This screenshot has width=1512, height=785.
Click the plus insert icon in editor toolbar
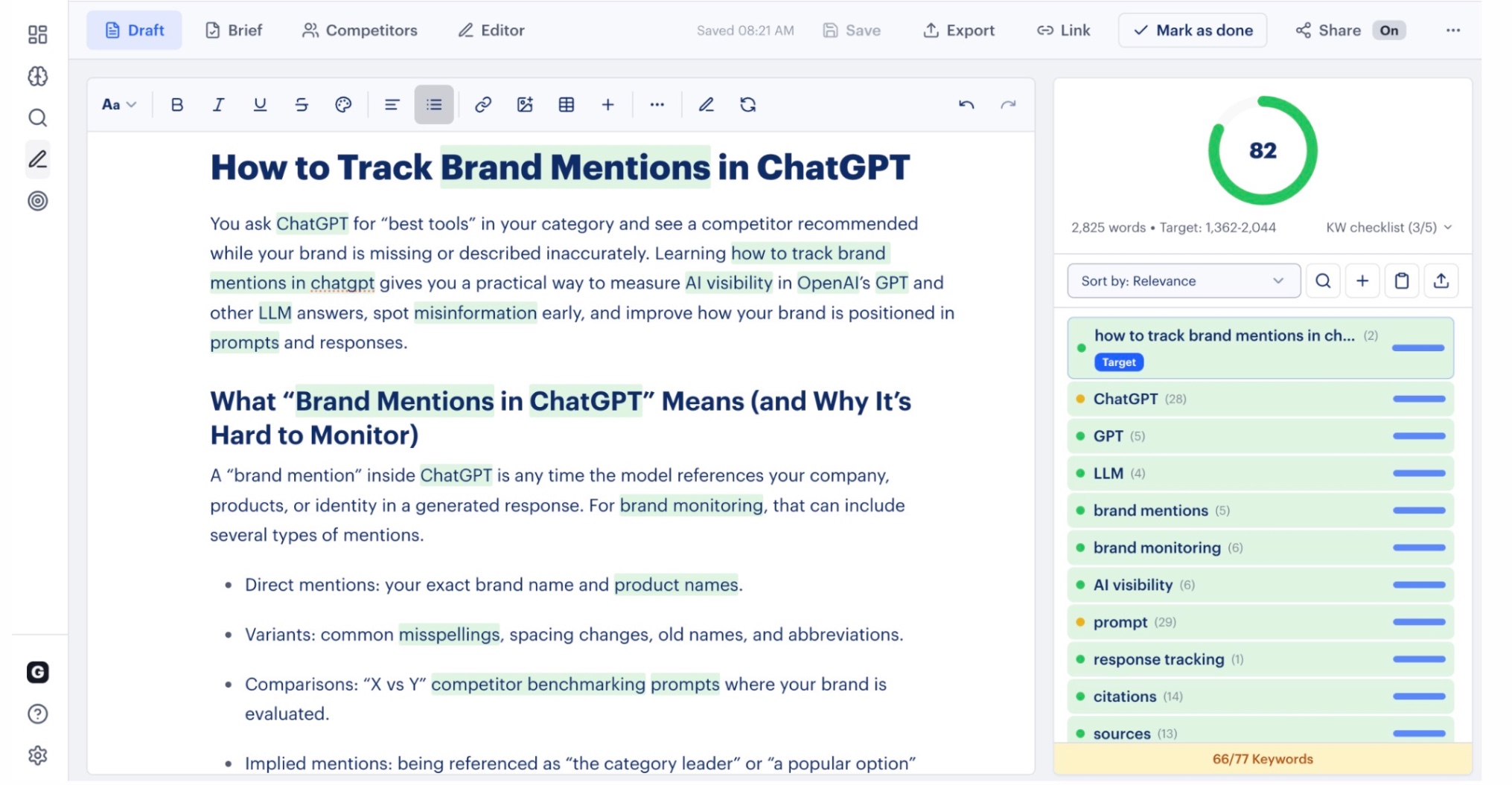pos(608,105)
